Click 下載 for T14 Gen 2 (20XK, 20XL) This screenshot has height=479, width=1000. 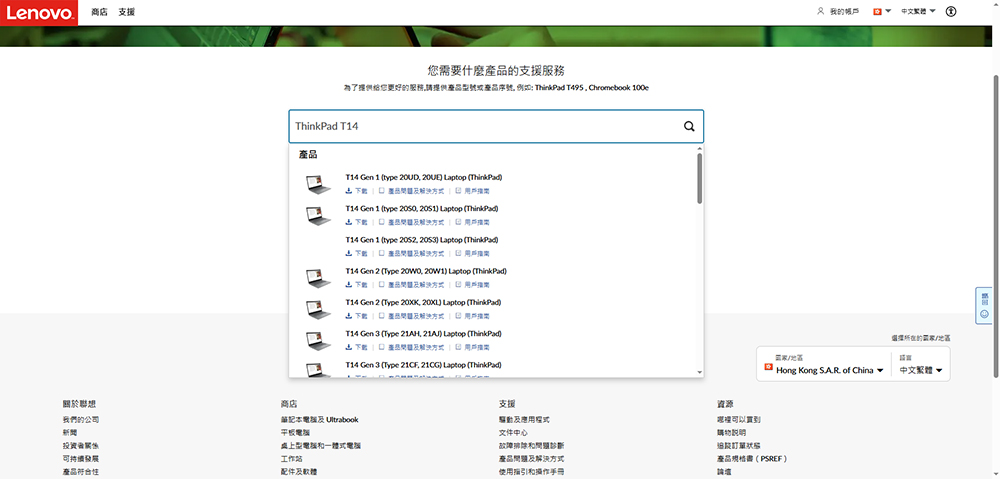(357, 316)
